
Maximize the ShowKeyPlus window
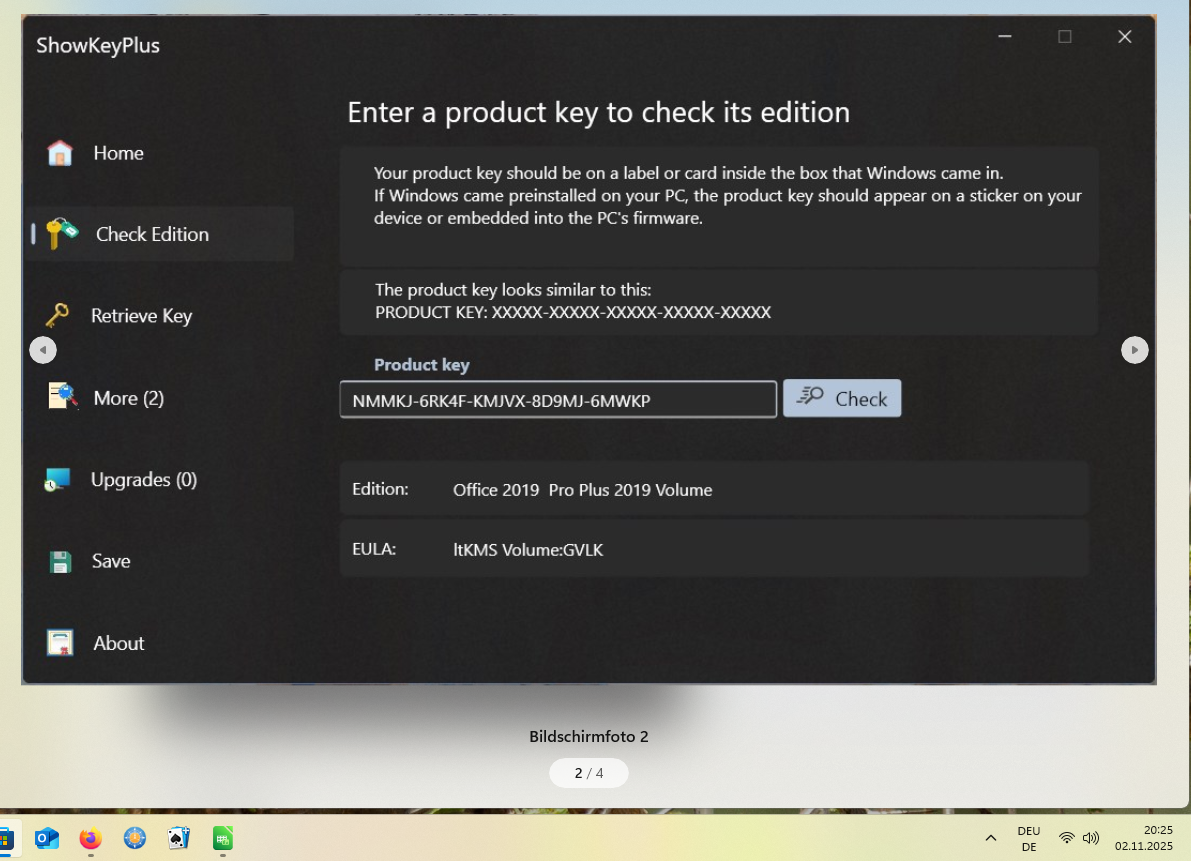click(x=1065, y=36)
